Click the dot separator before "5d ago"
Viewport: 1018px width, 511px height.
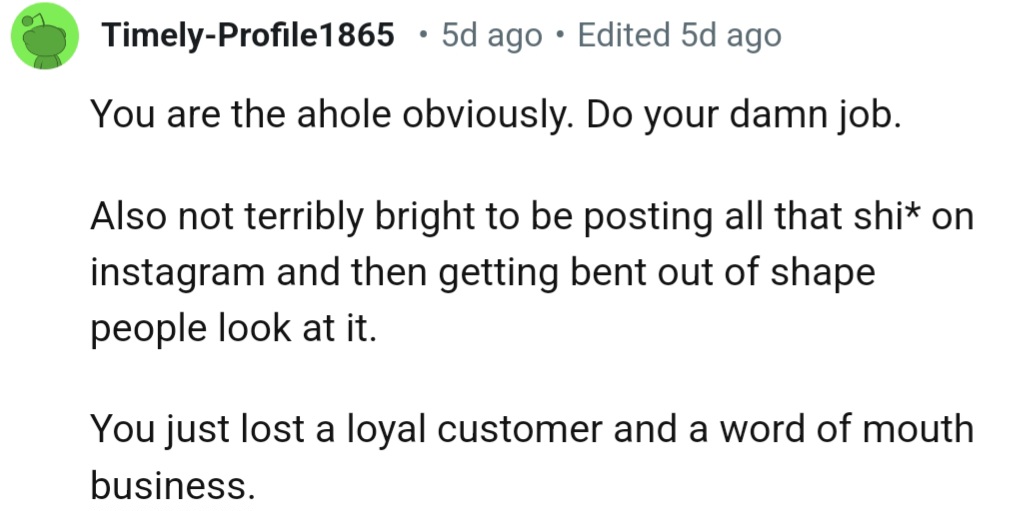pos(424,36)
